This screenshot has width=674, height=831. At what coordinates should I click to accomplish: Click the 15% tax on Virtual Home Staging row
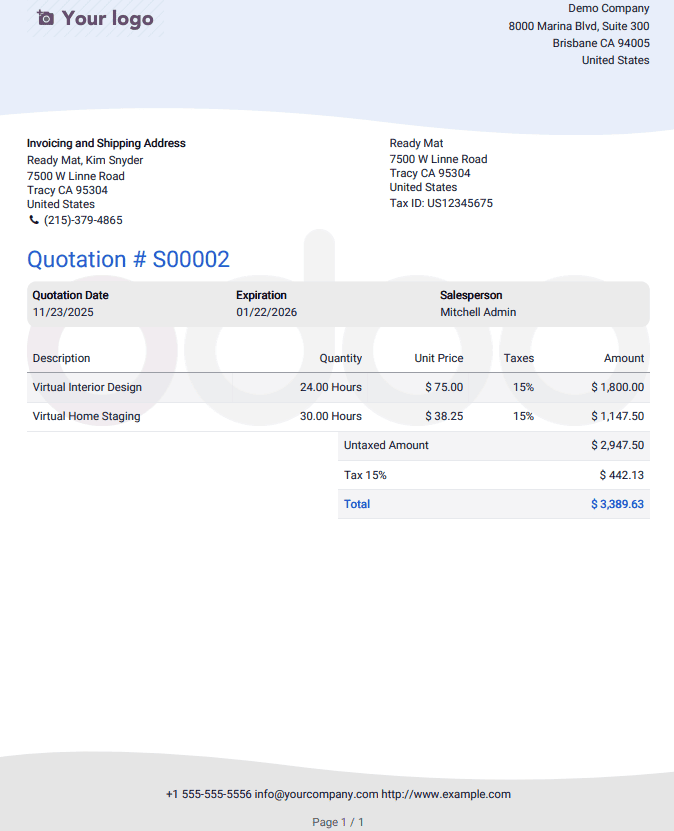click(x=524, y=417)
